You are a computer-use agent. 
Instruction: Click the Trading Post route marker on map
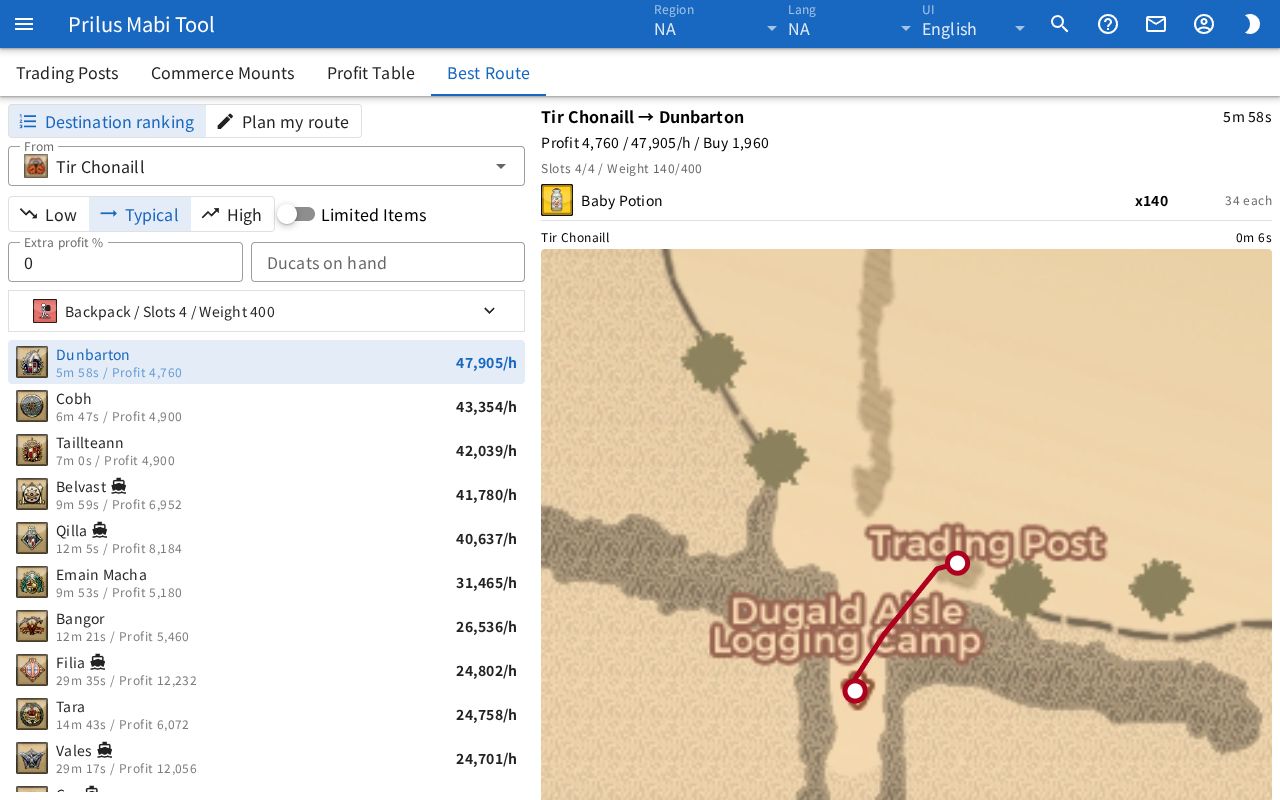pos(958,563)
